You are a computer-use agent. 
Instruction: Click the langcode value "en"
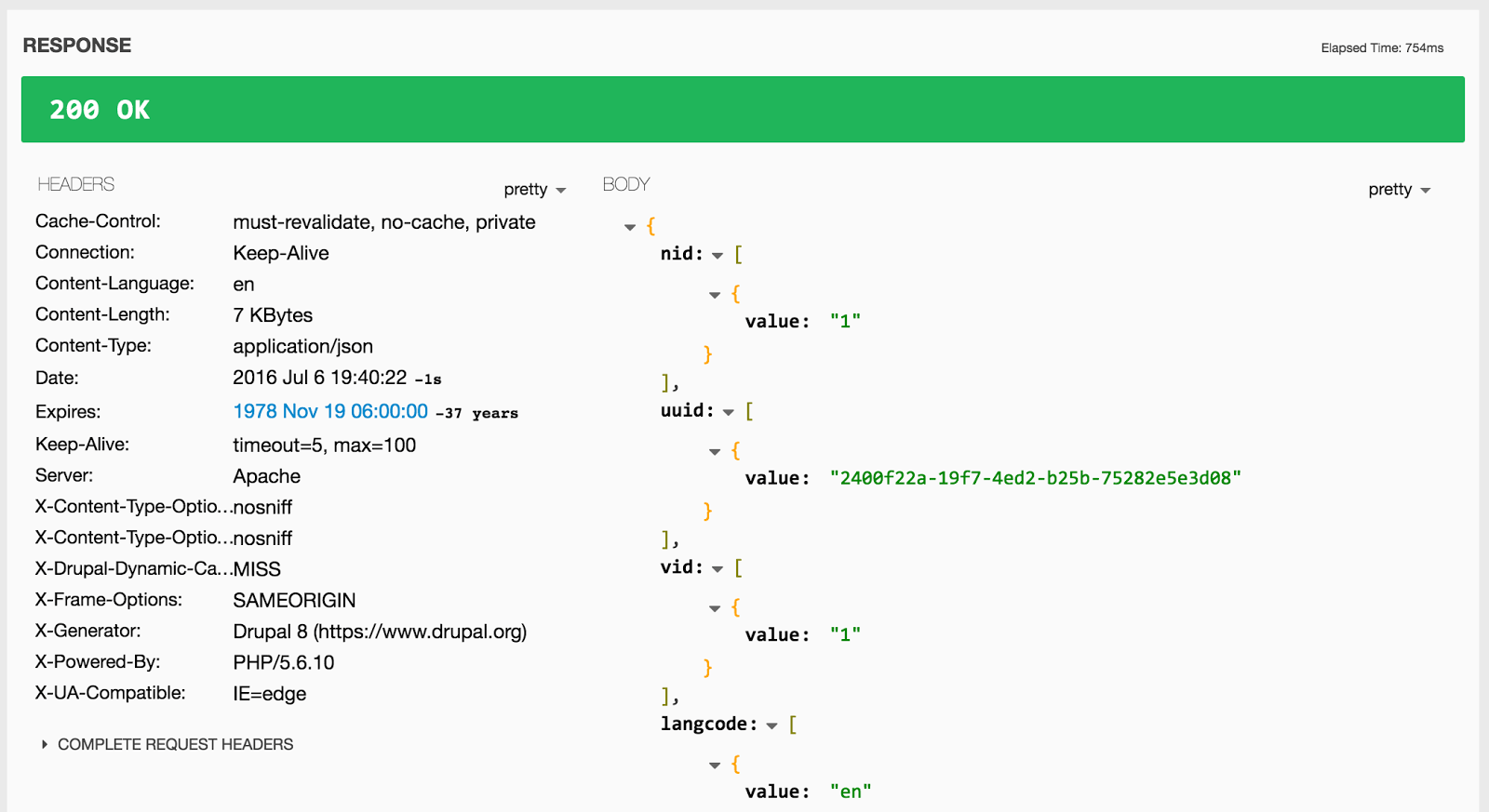pos(851,792)
